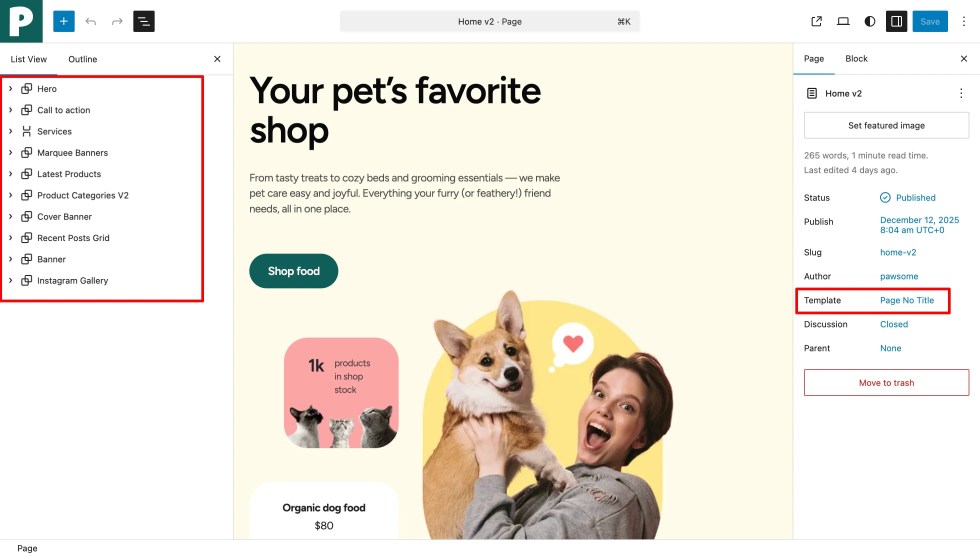Expand the Hero block in list view
Screen dimensions: 980x556
tap(11, 89)
